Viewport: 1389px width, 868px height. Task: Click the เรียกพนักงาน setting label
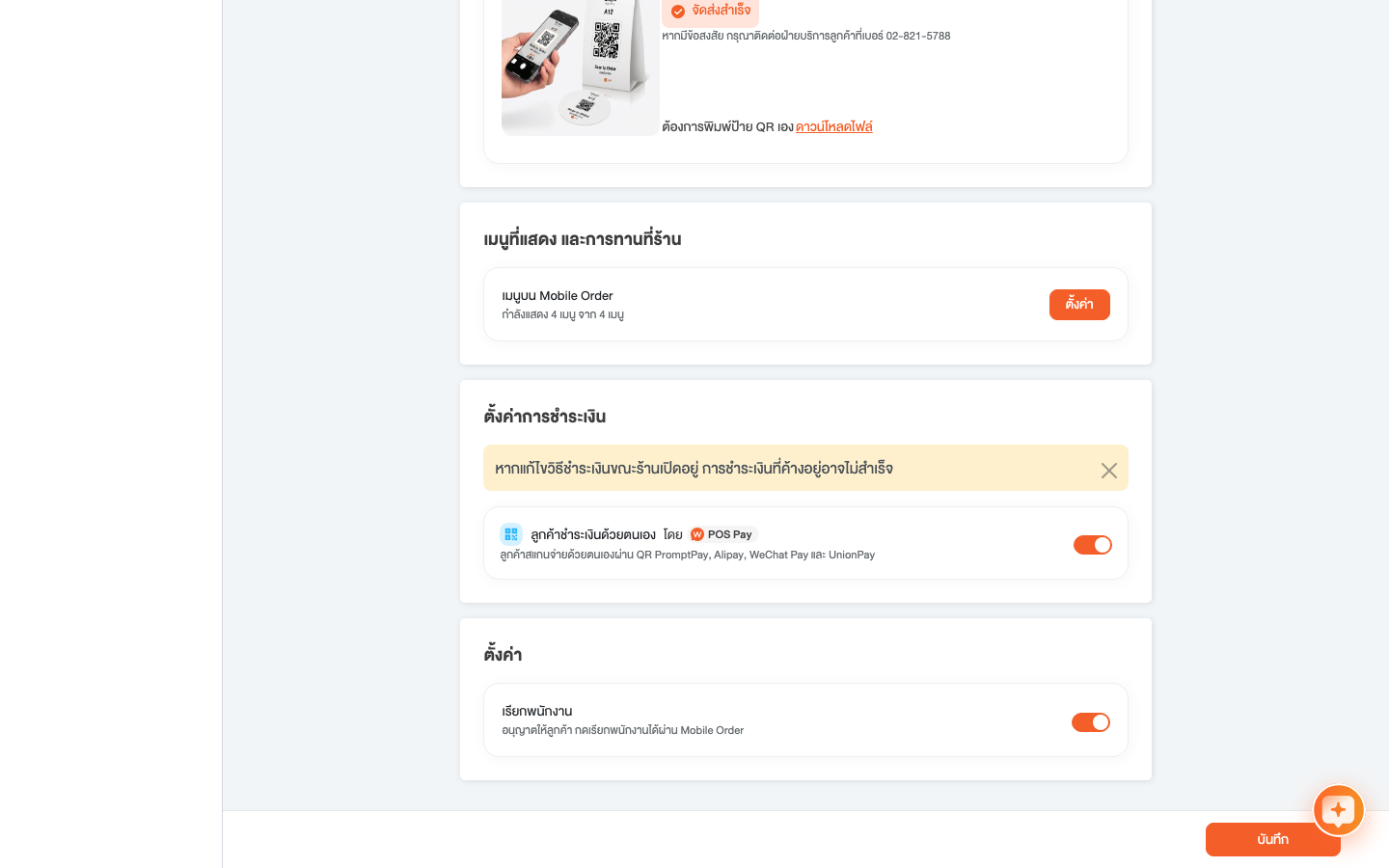pos(537,712)
